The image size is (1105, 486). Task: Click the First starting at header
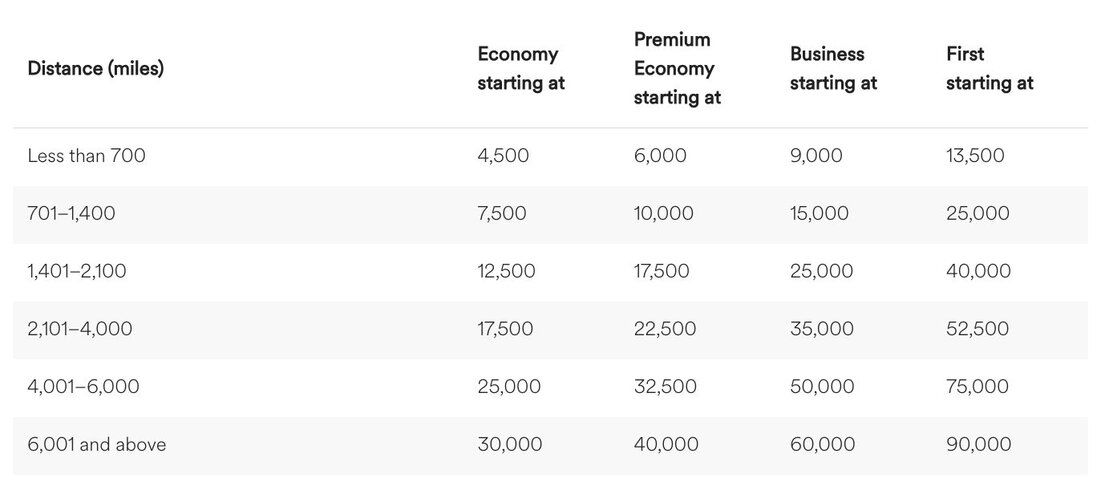click(x=989, y=69)
